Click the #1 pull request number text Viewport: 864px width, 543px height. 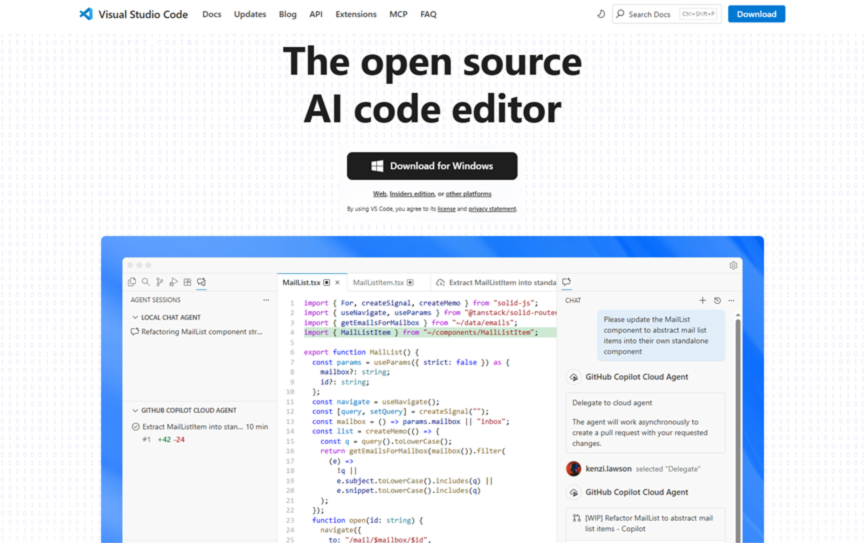point(147,439)
